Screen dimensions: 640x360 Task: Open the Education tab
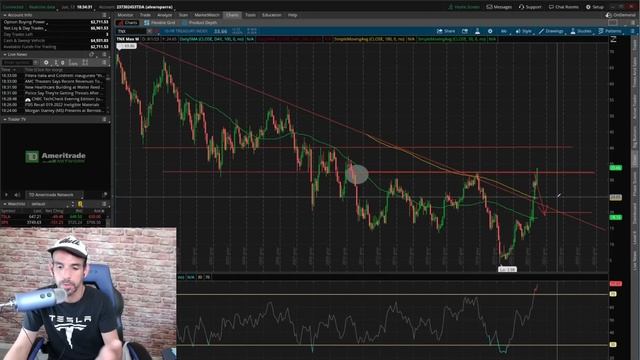tap(272, 15)
